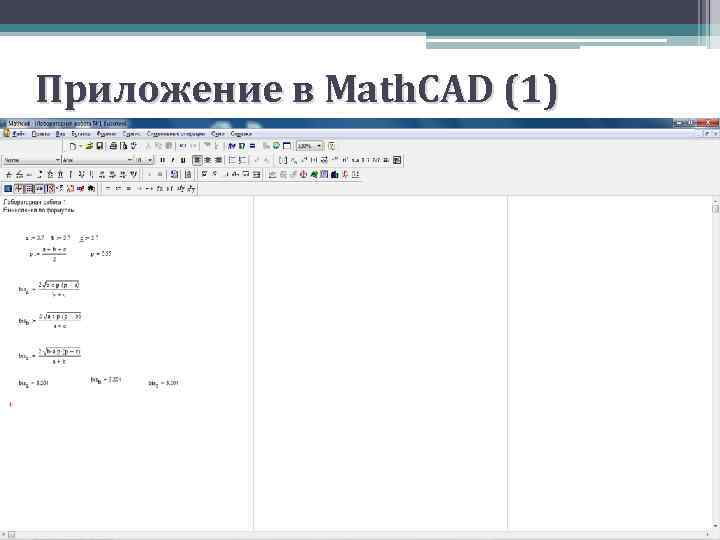This screenshot has height=540, width=720.
Task: Toggle the bulleted list button
Action: 232,160
